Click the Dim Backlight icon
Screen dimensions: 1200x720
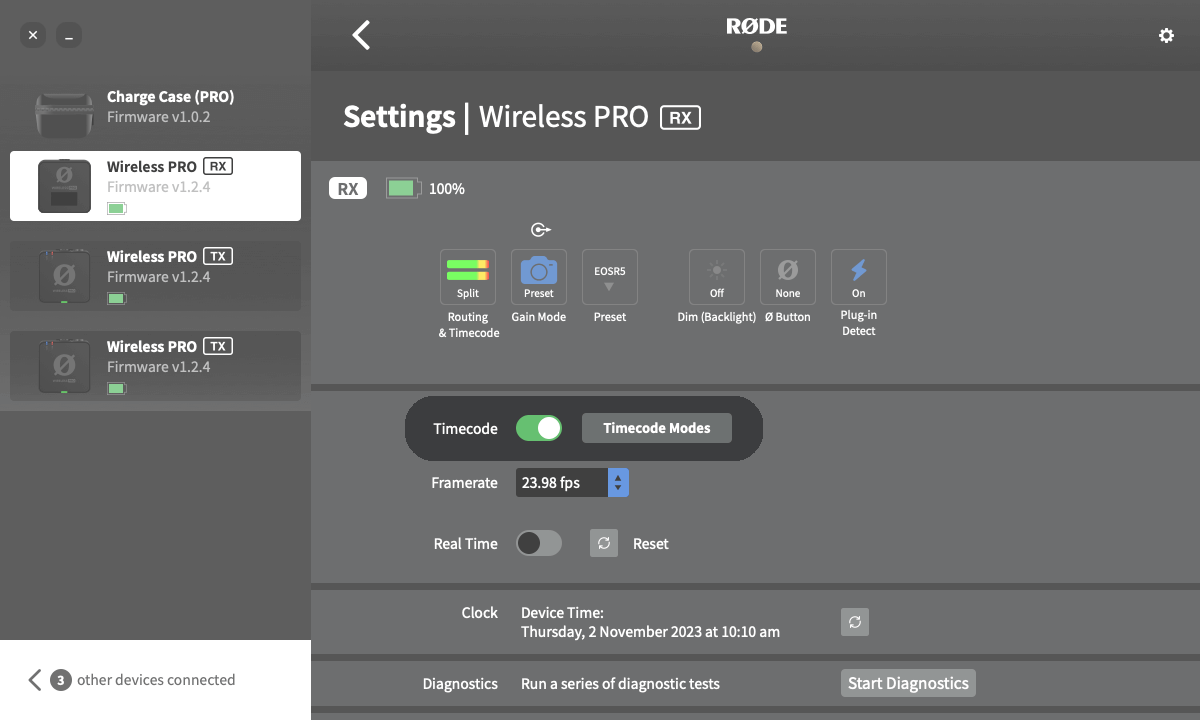(x=716, y=277)
